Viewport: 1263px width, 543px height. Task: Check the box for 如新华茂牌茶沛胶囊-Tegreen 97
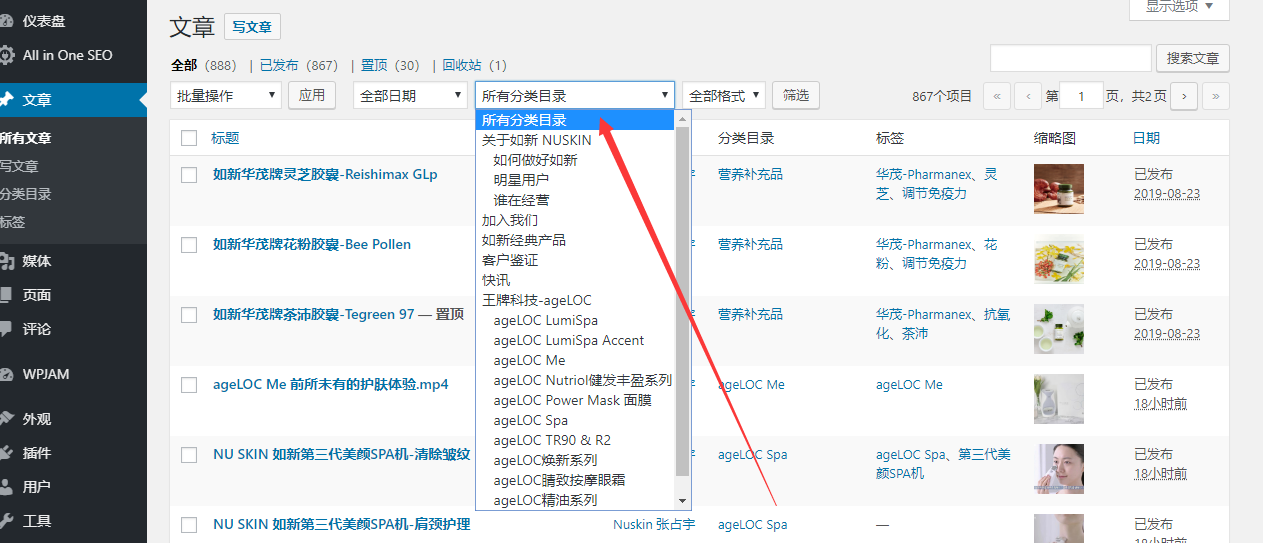click(189, 315)
